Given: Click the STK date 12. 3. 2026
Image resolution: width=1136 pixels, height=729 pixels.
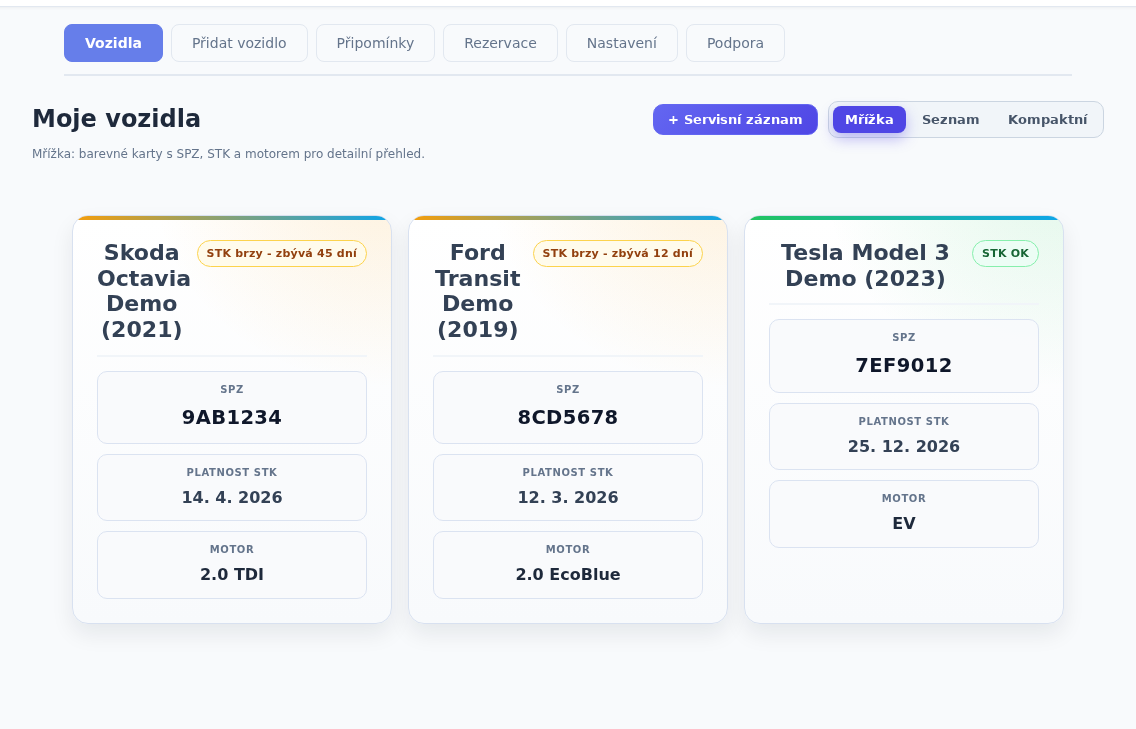Looking at the screenshot, I should pos(568,497).
